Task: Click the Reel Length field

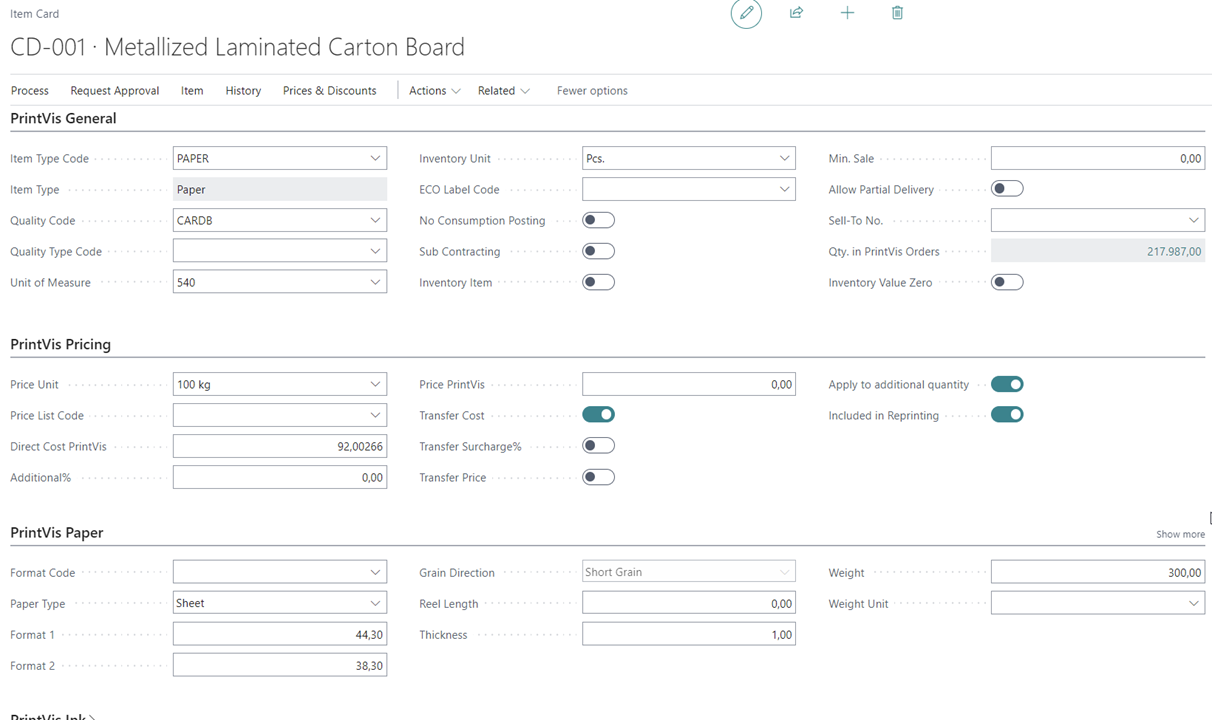Action: coord(689,603)
